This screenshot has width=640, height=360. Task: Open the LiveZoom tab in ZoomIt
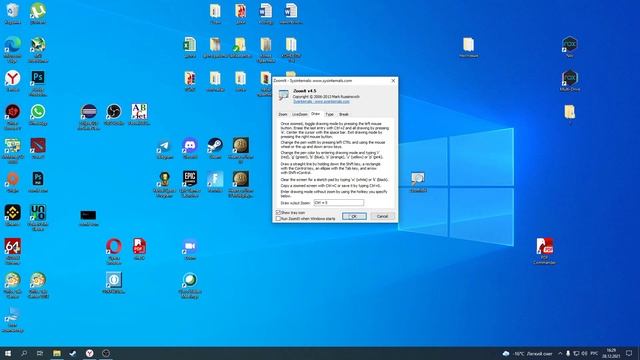[x=300, y=114]
